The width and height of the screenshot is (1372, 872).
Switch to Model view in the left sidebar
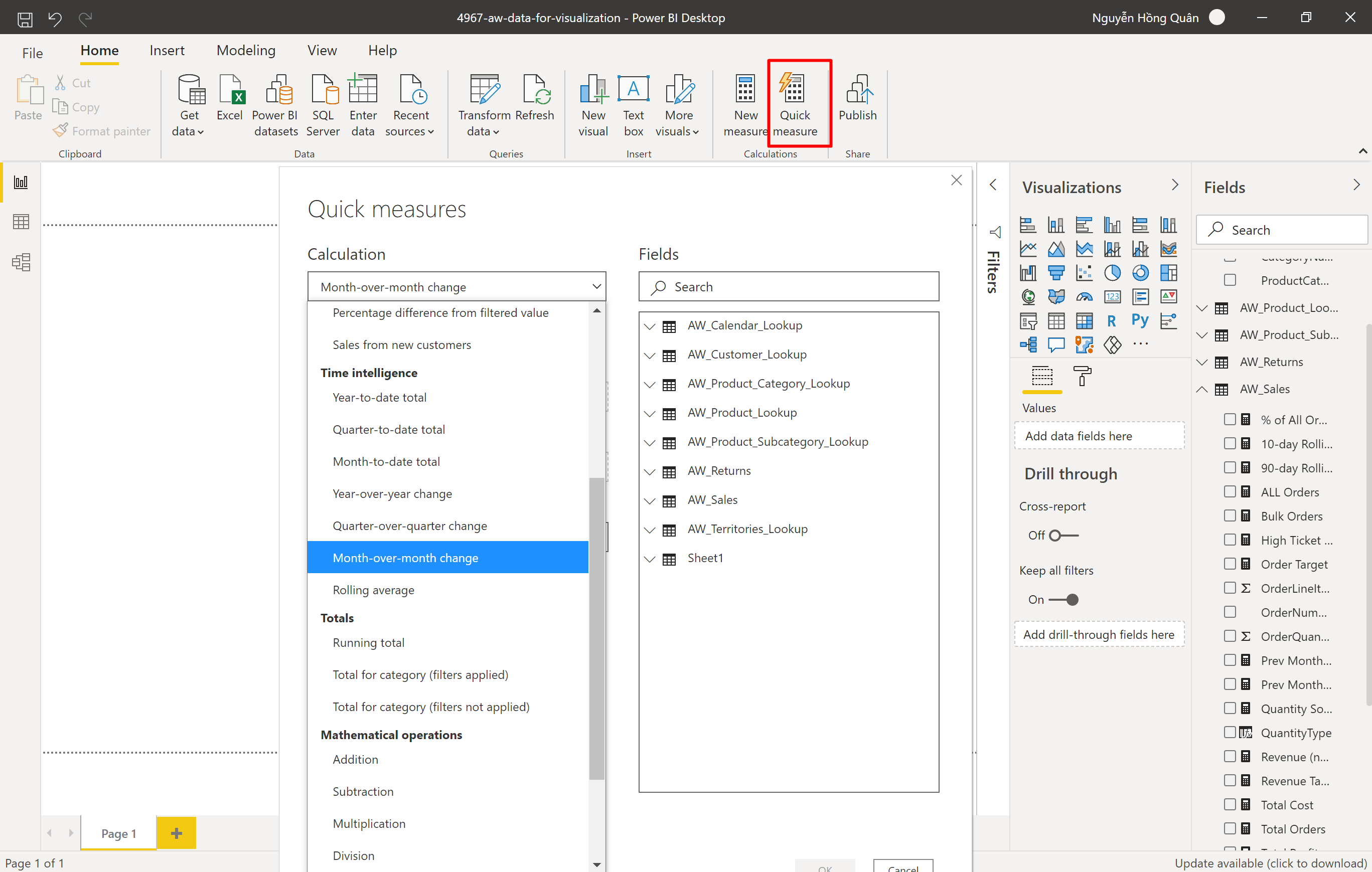[x=21, y=262]
